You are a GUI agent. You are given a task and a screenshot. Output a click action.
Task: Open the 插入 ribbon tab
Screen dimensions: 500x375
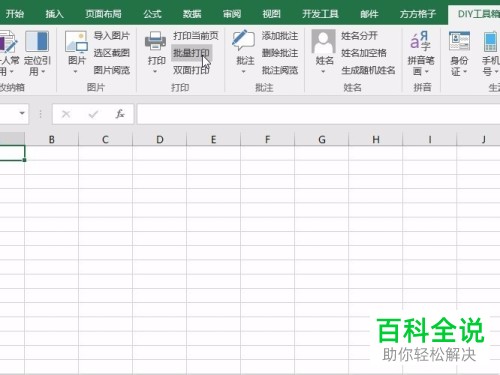[54, 14]
